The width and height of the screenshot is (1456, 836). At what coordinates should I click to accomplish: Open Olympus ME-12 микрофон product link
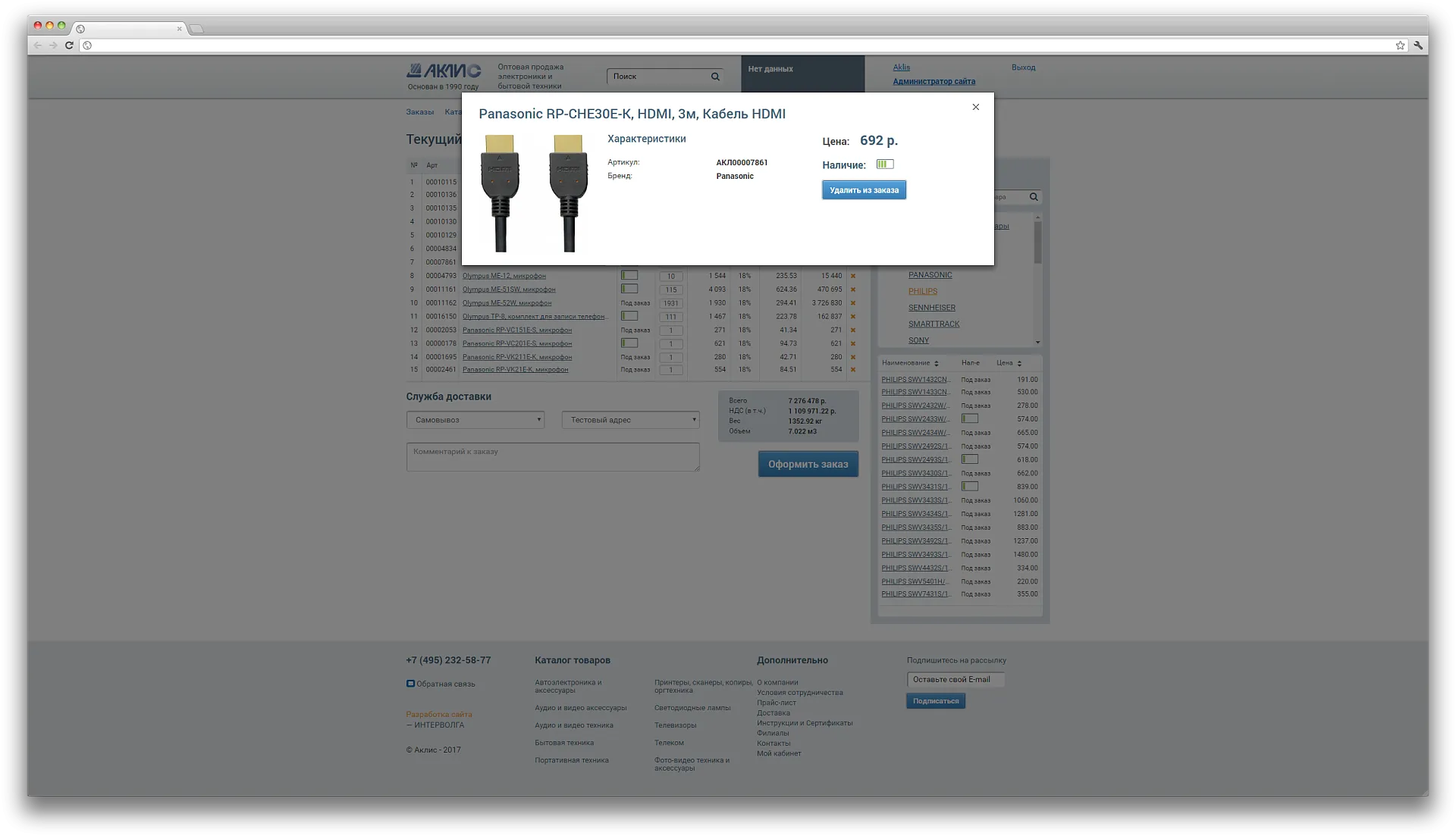pyautogui.click(x=504, y=276)
